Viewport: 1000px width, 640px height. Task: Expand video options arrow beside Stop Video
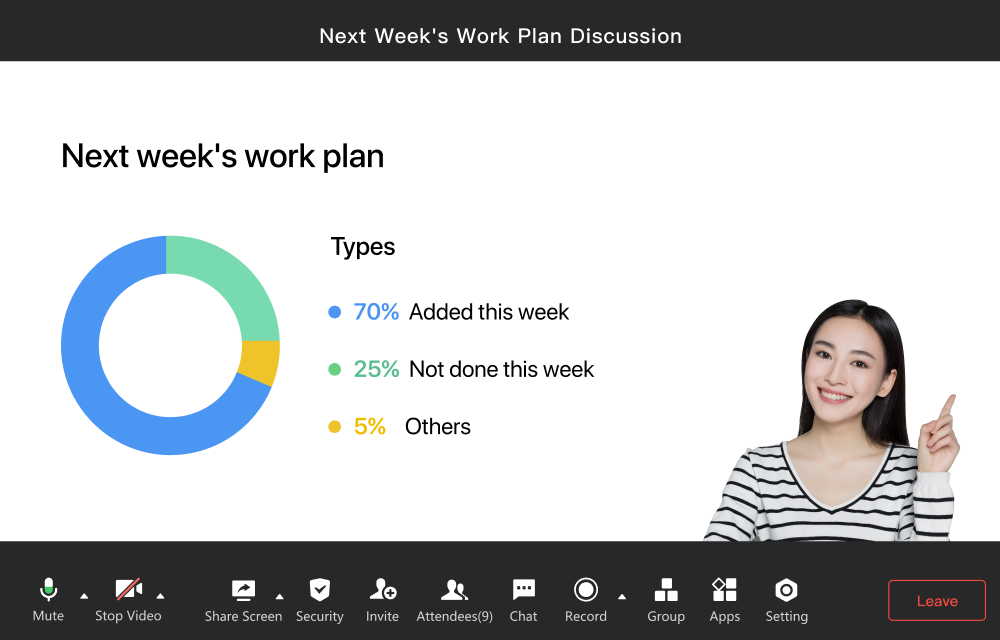point(161,597)
